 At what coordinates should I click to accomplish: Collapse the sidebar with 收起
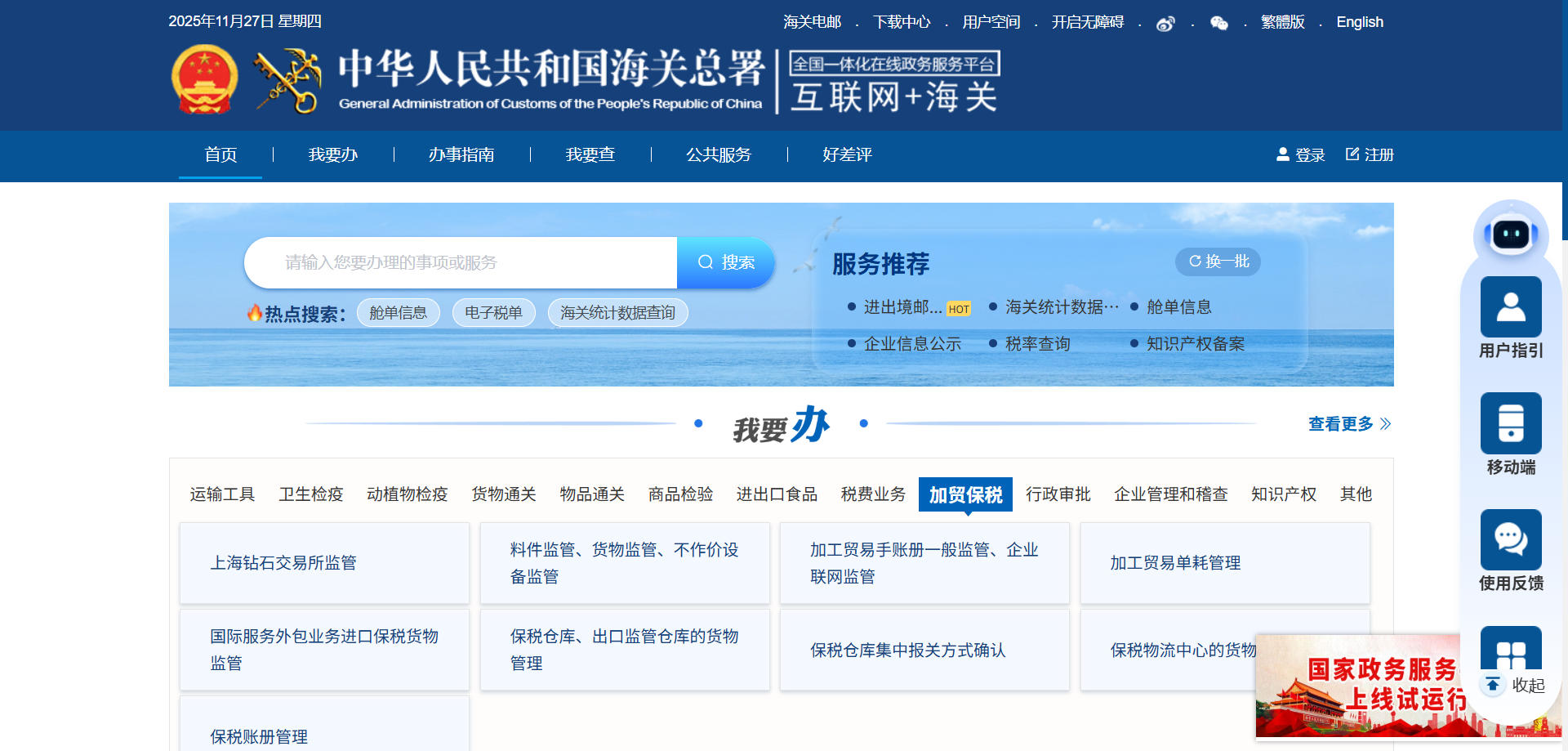pos(1516,685)
